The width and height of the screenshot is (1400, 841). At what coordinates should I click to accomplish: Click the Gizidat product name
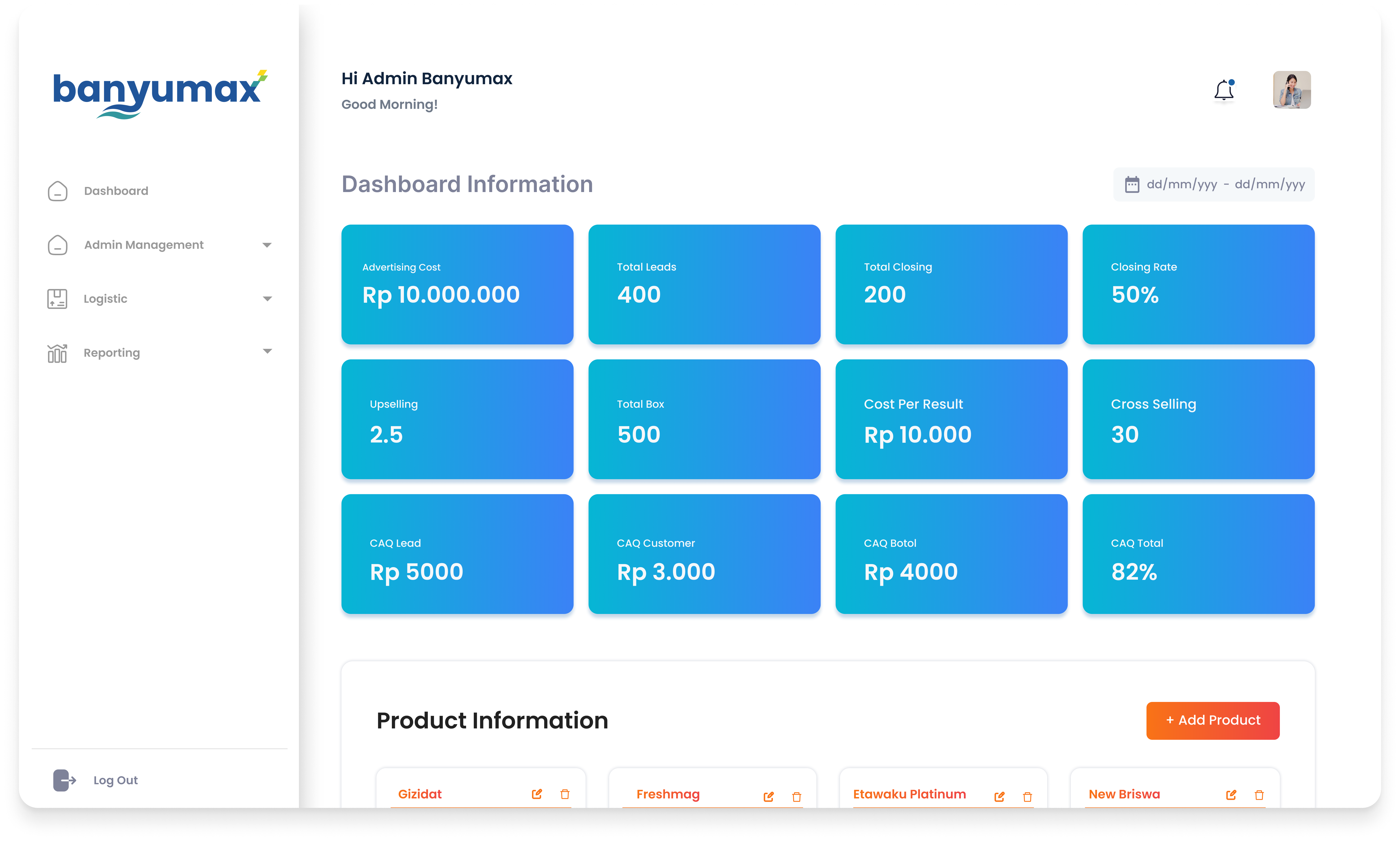click(x=419, y=794)
